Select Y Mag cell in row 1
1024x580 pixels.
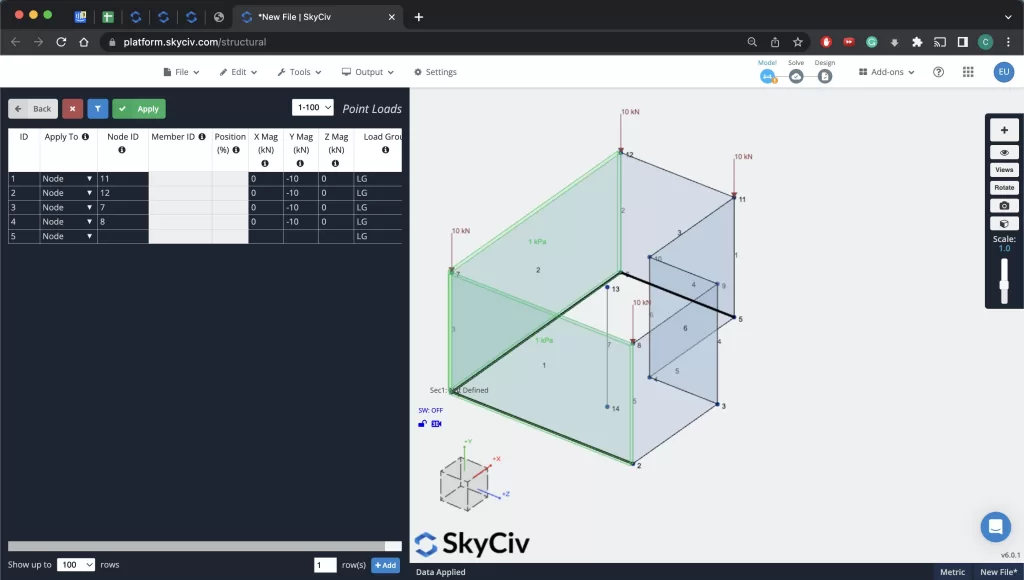point(300,178)
